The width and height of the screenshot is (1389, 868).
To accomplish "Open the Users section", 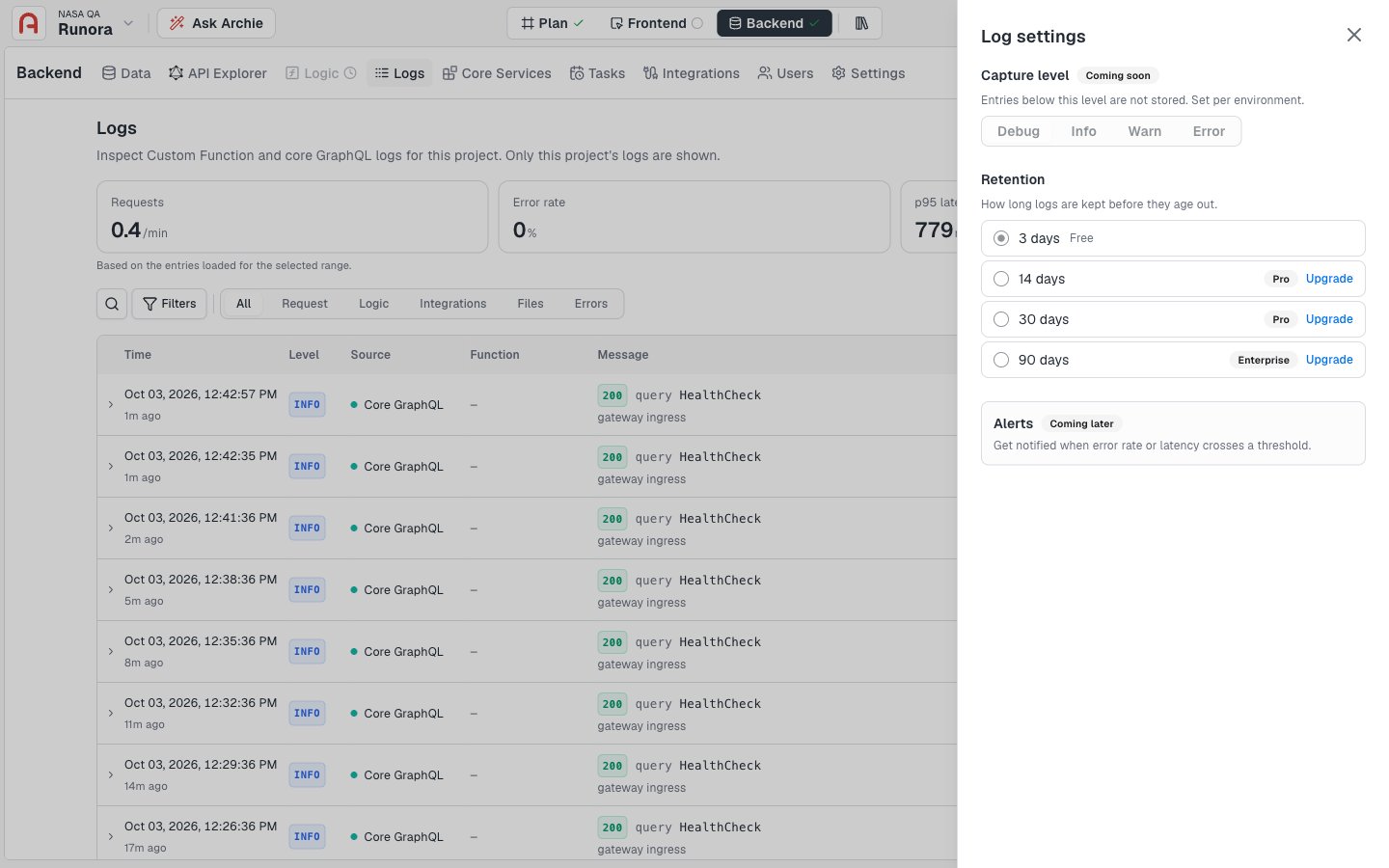I will (x=785, y=73).
